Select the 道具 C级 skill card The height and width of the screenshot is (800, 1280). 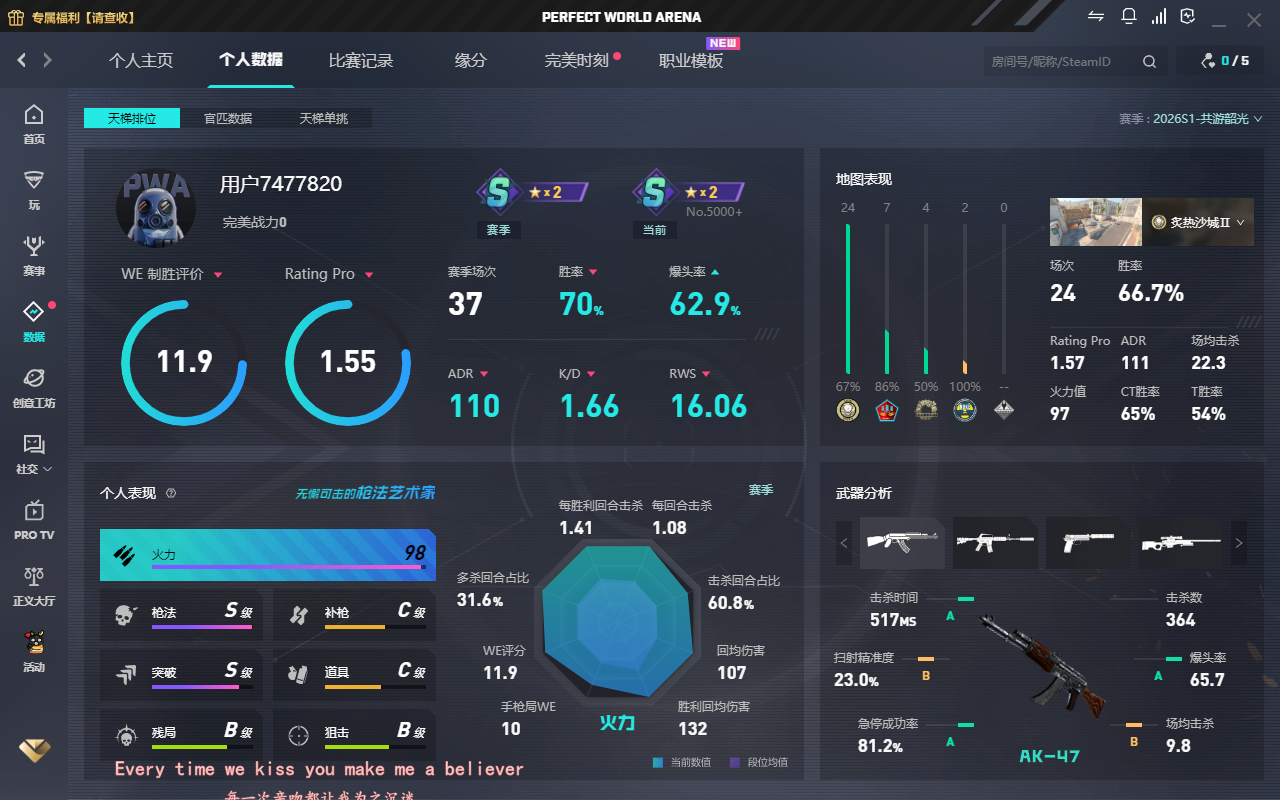354,674
